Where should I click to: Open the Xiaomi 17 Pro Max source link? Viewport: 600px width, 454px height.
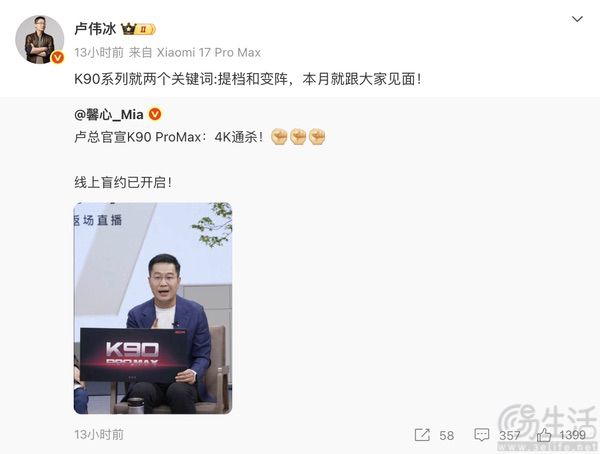(209, 52)
